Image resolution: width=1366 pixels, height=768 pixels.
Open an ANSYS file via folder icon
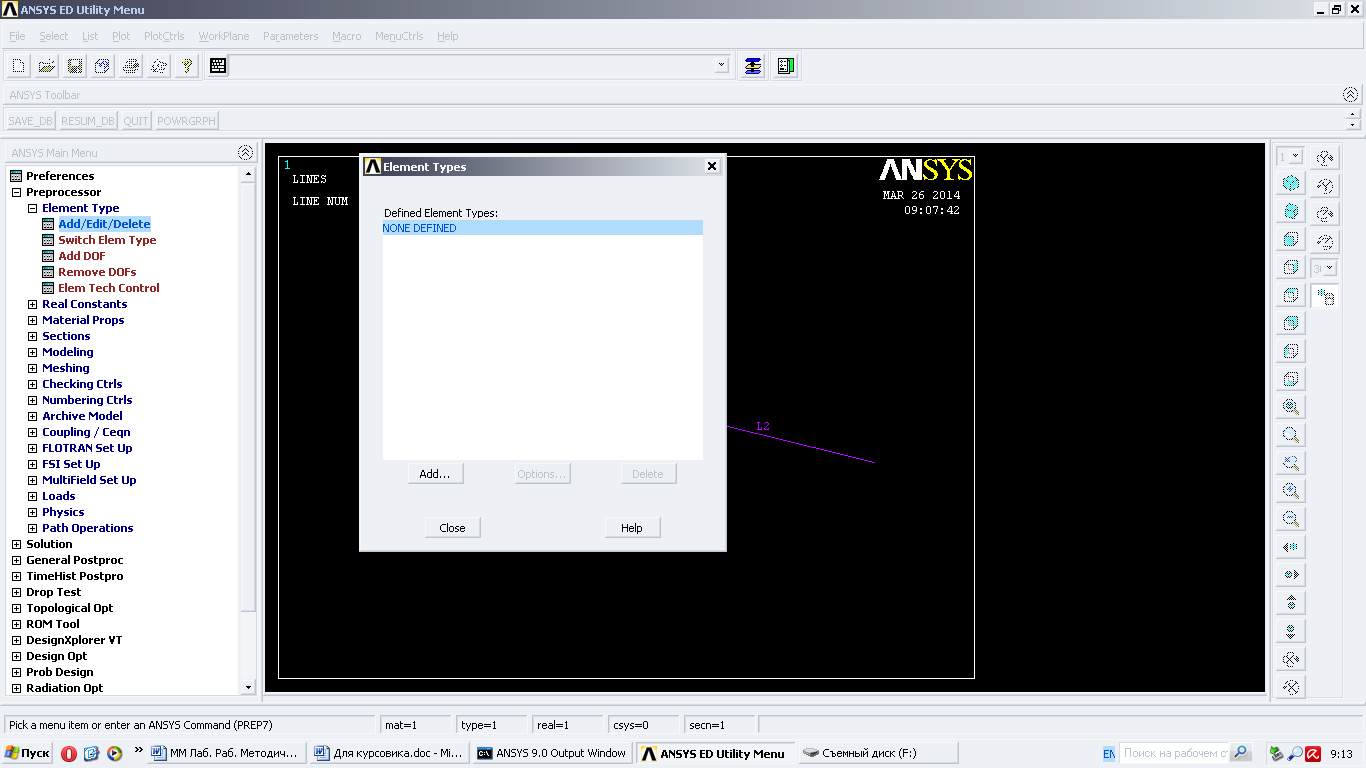[x=46, y=66]
